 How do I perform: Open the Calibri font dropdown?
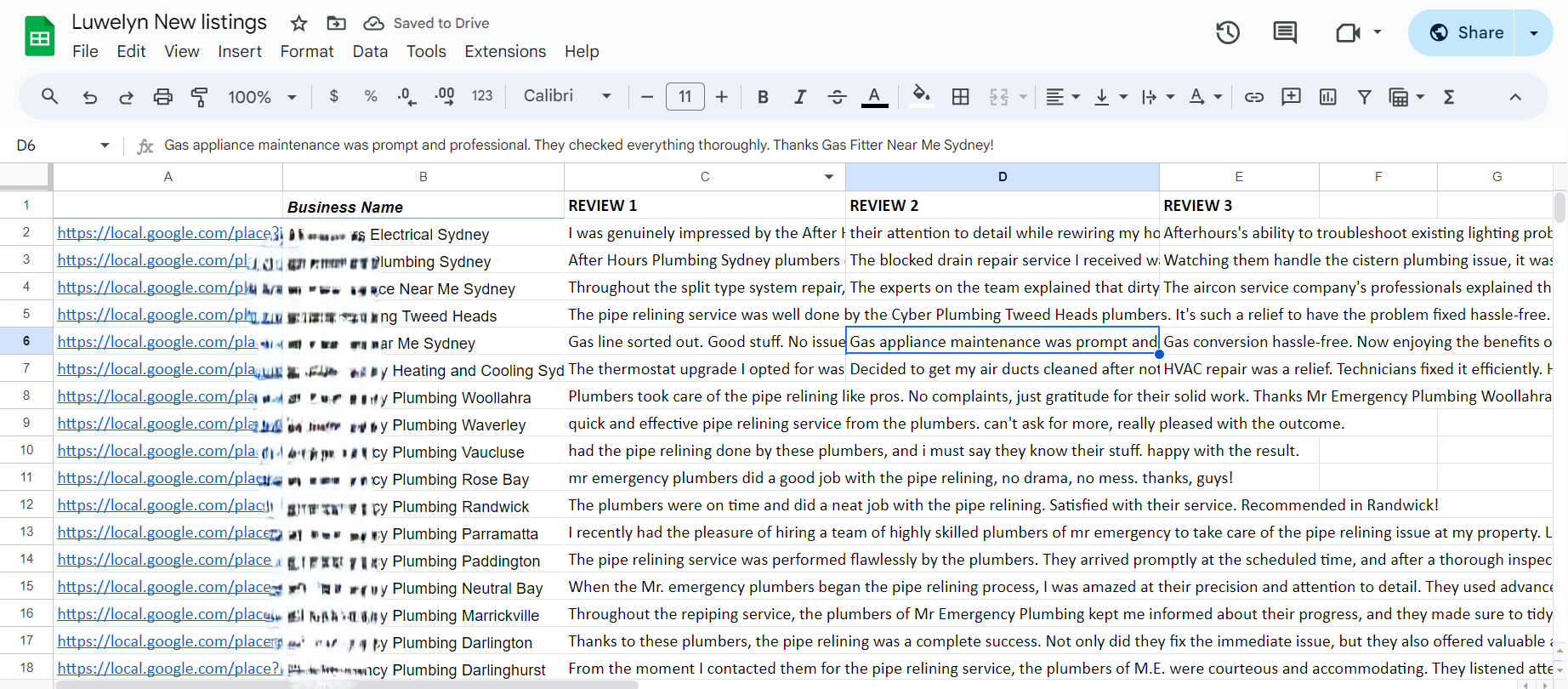click(x=567, y=96)
